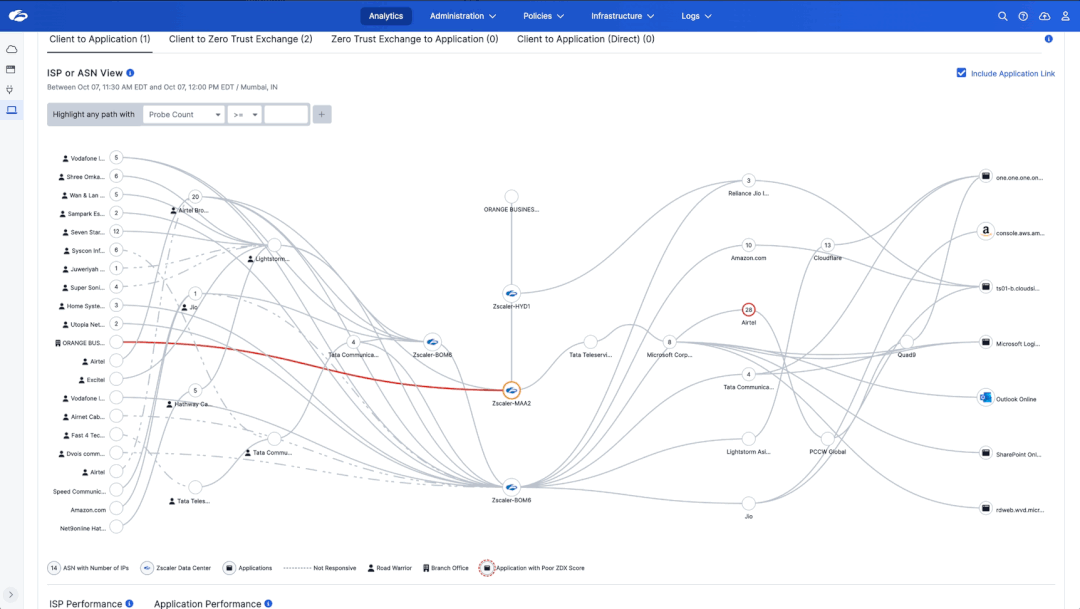This screenshot has height=609, width=1080.
Task: Open the search icon in the top bar
Action: click(1001, 16)
